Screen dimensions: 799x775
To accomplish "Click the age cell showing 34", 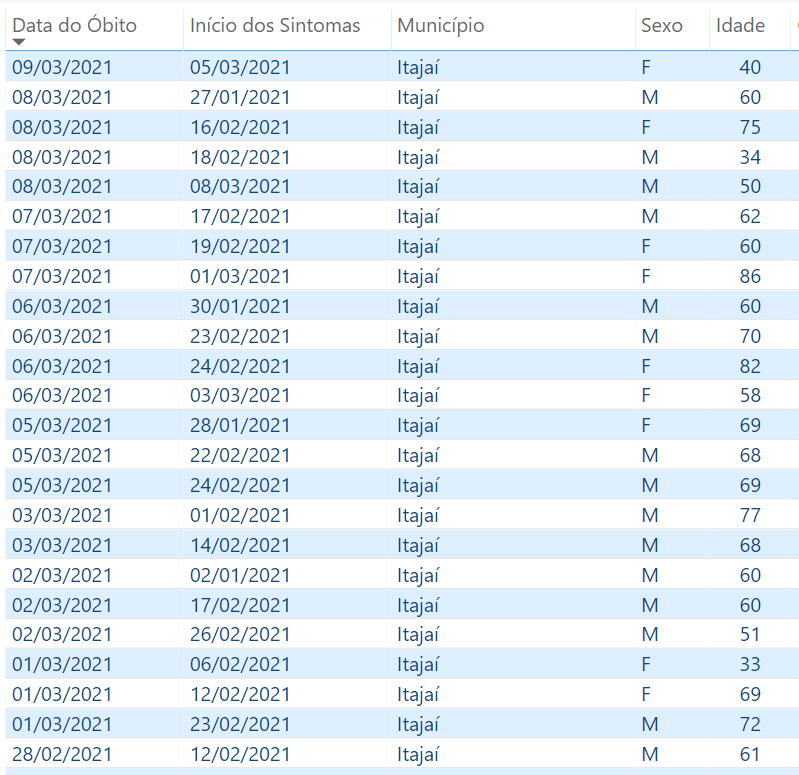I will pos(750,157).
